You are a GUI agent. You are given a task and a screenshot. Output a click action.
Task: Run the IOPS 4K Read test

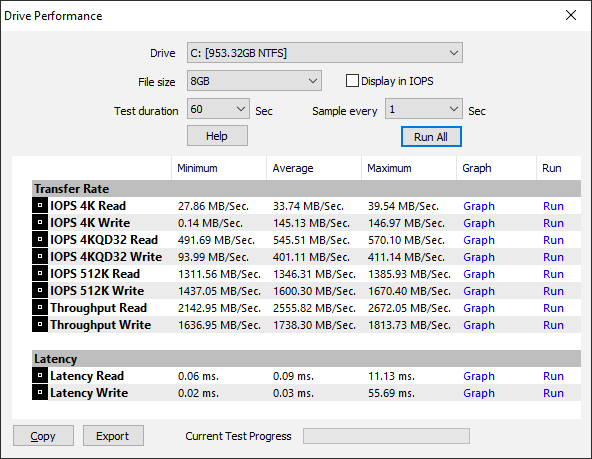coord(553,206)
